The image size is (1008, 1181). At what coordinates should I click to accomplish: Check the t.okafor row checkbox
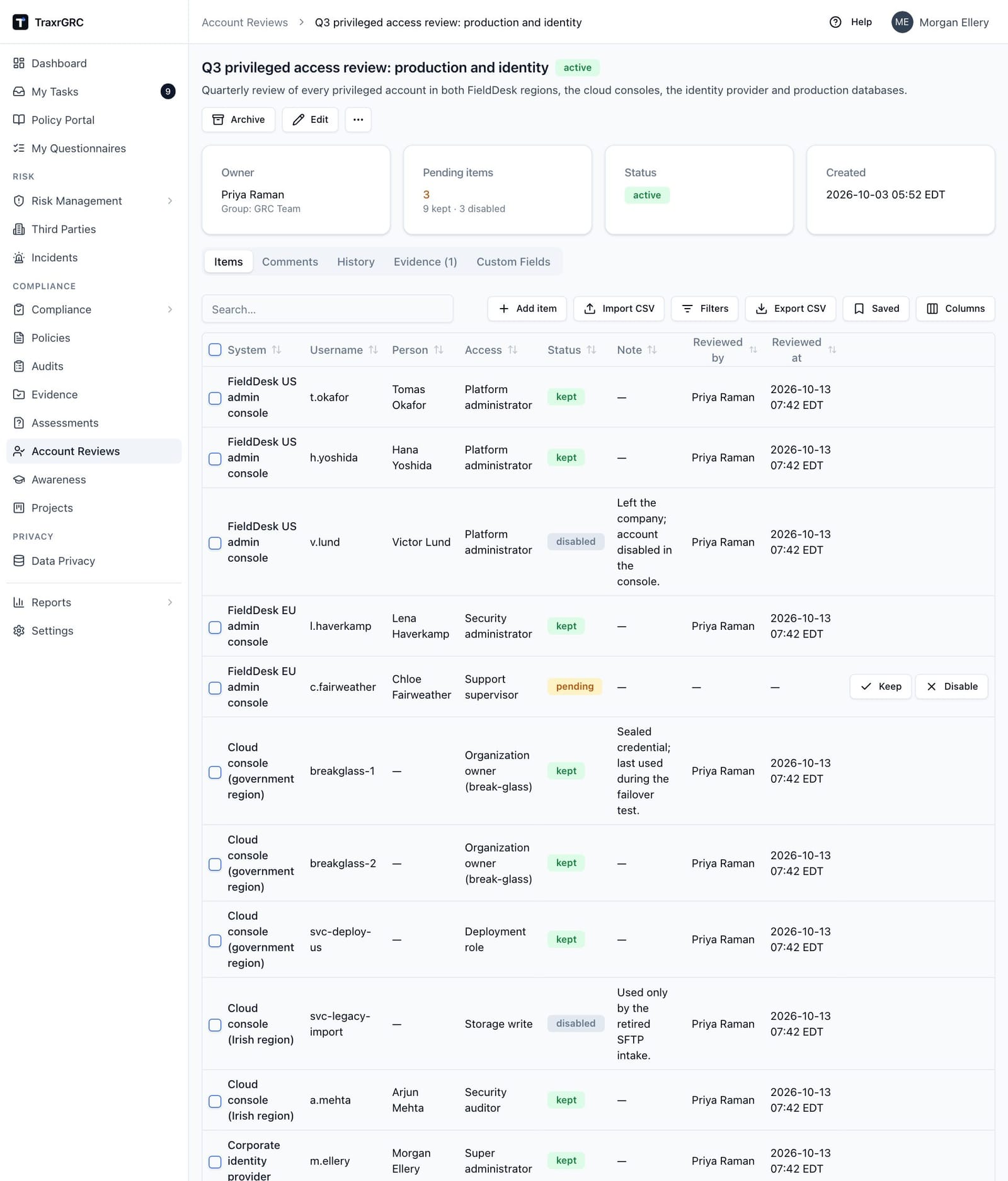pos(215,398)
